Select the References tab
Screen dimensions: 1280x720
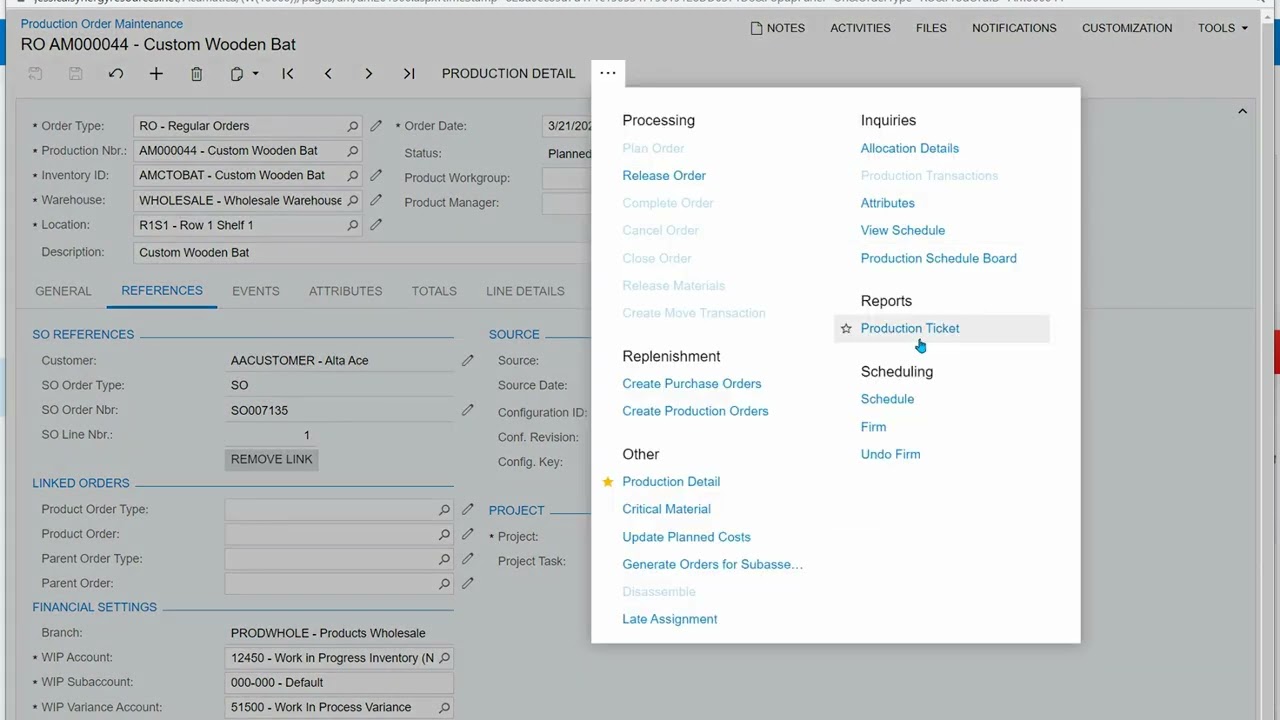[x=162, y=290]
